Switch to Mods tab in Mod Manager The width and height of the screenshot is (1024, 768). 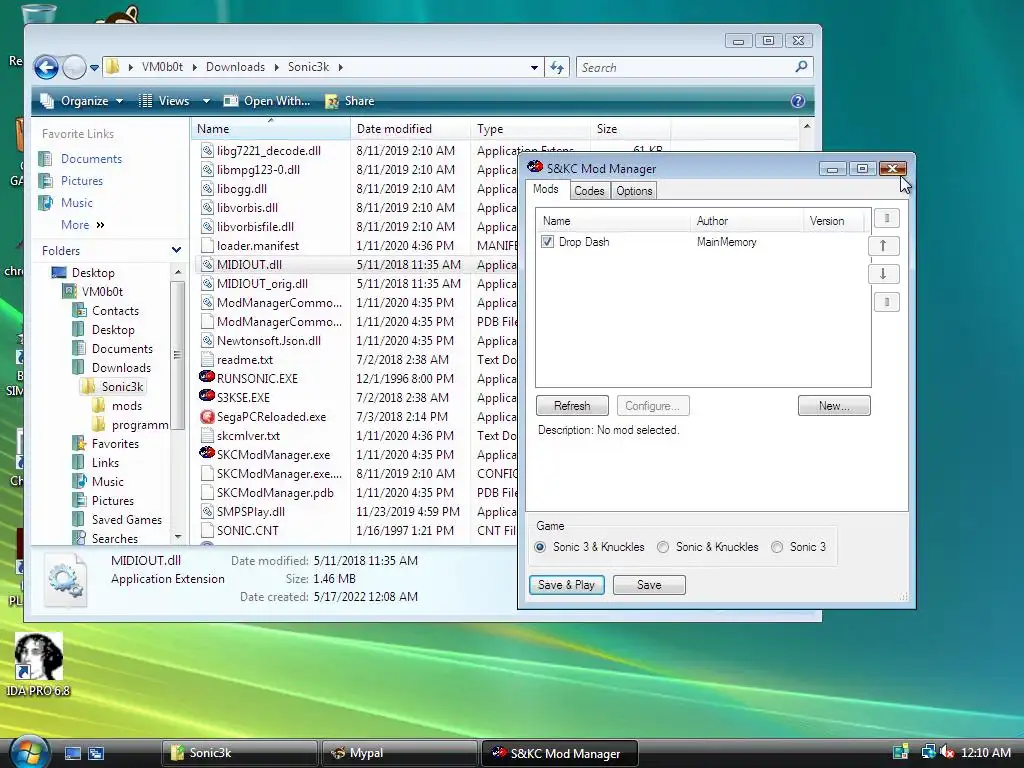546,189
